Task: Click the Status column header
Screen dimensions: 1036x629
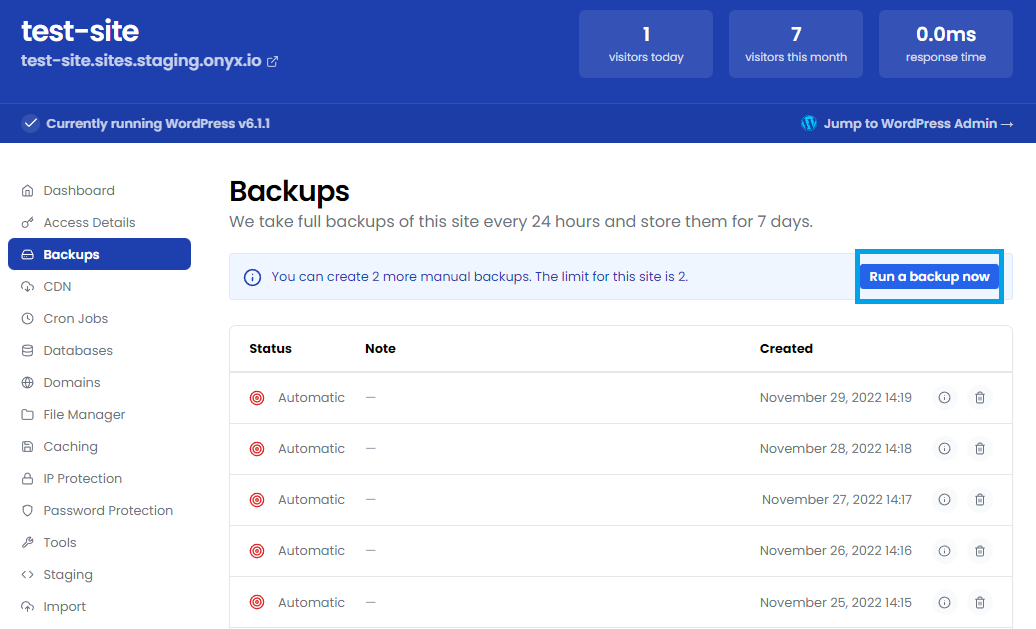Action: point(270,349)
